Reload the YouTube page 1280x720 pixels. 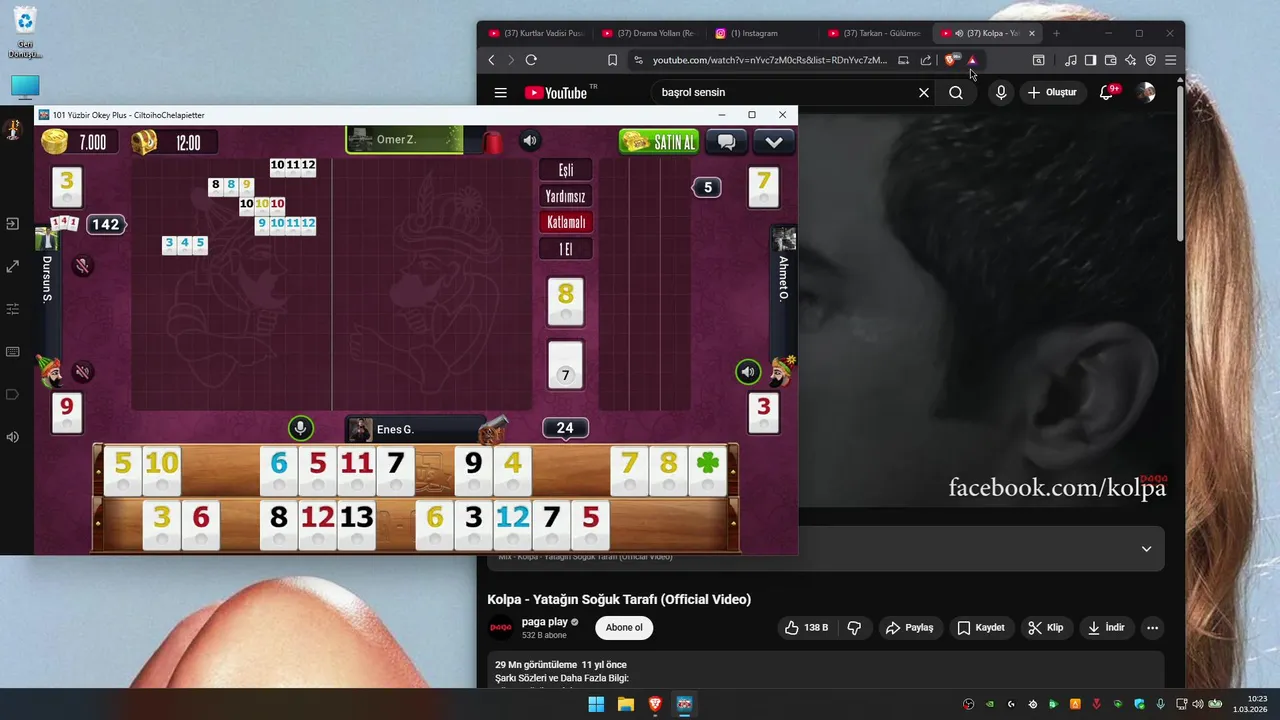[531, 60]
